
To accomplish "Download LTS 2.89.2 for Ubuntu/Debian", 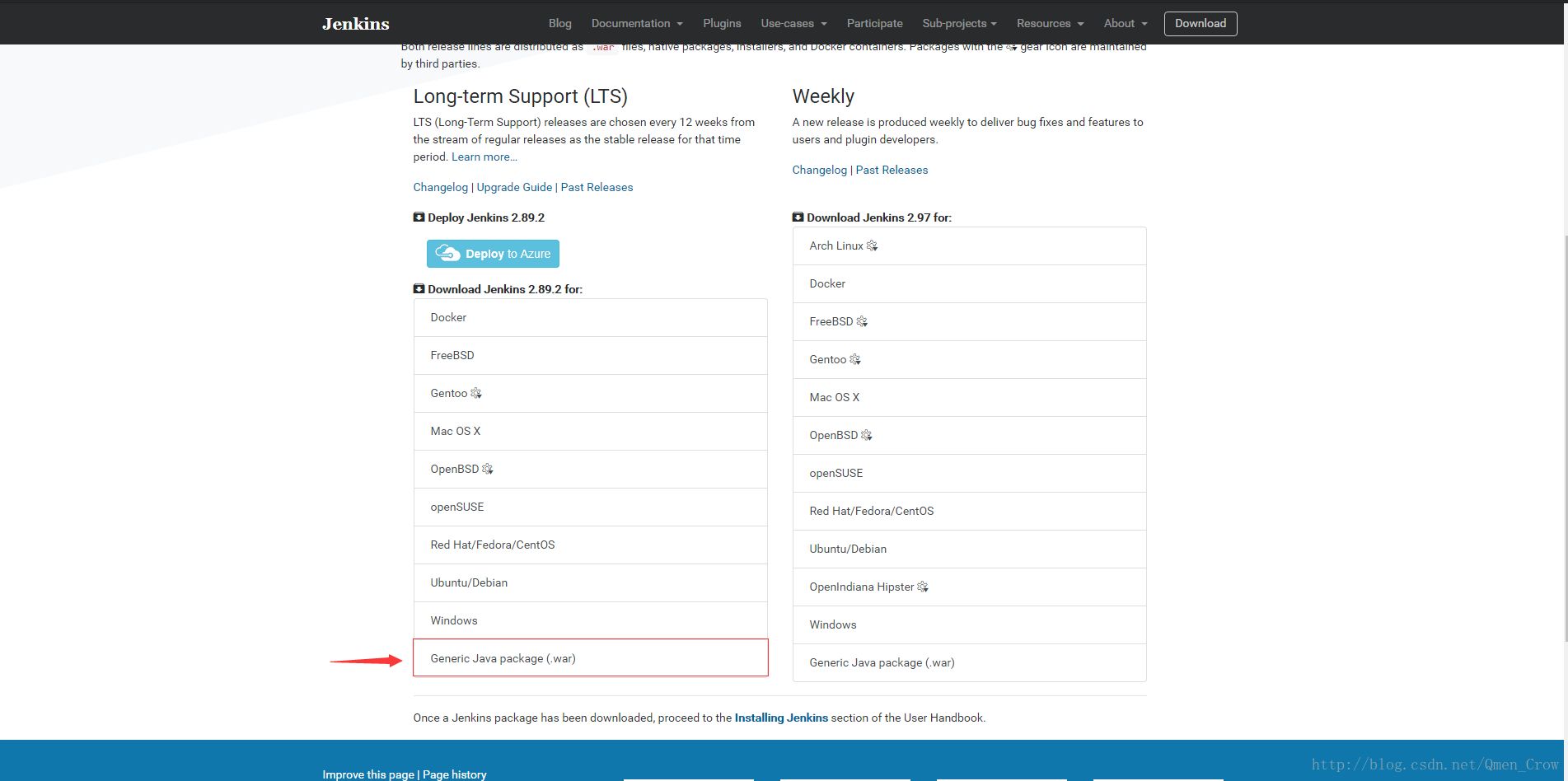I will pos(590,582).
